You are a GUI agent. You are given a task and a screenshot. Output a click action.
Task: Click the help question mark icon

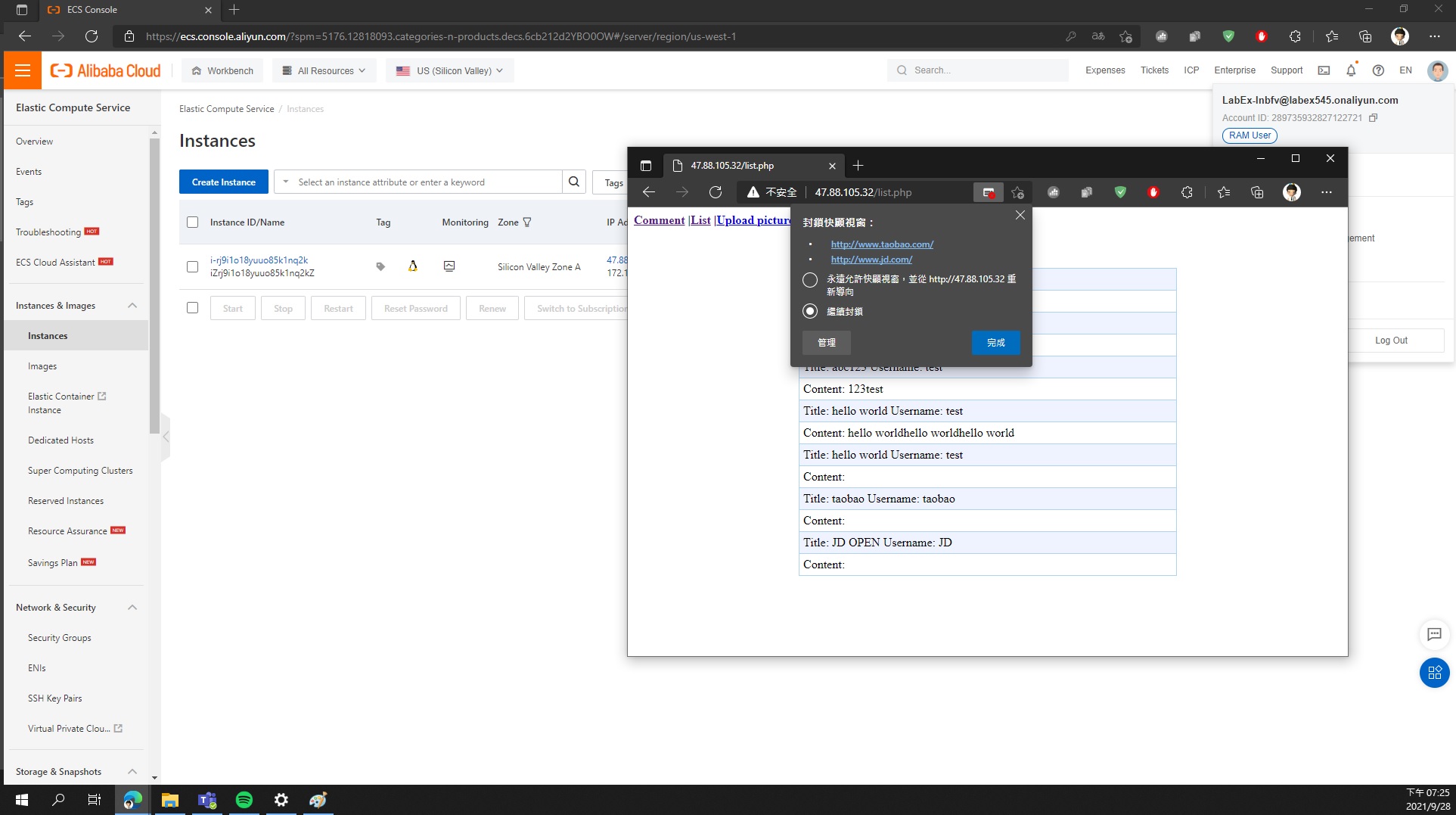(x=1378, y=70)
